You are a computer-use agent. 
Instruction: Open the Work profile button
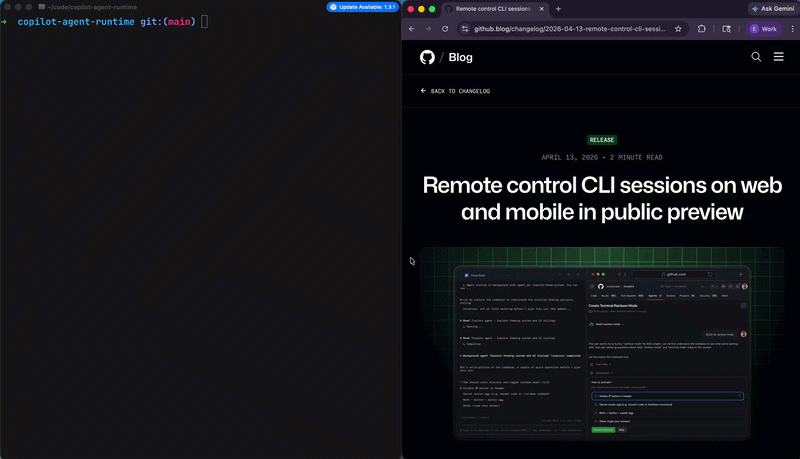(763, 29)
